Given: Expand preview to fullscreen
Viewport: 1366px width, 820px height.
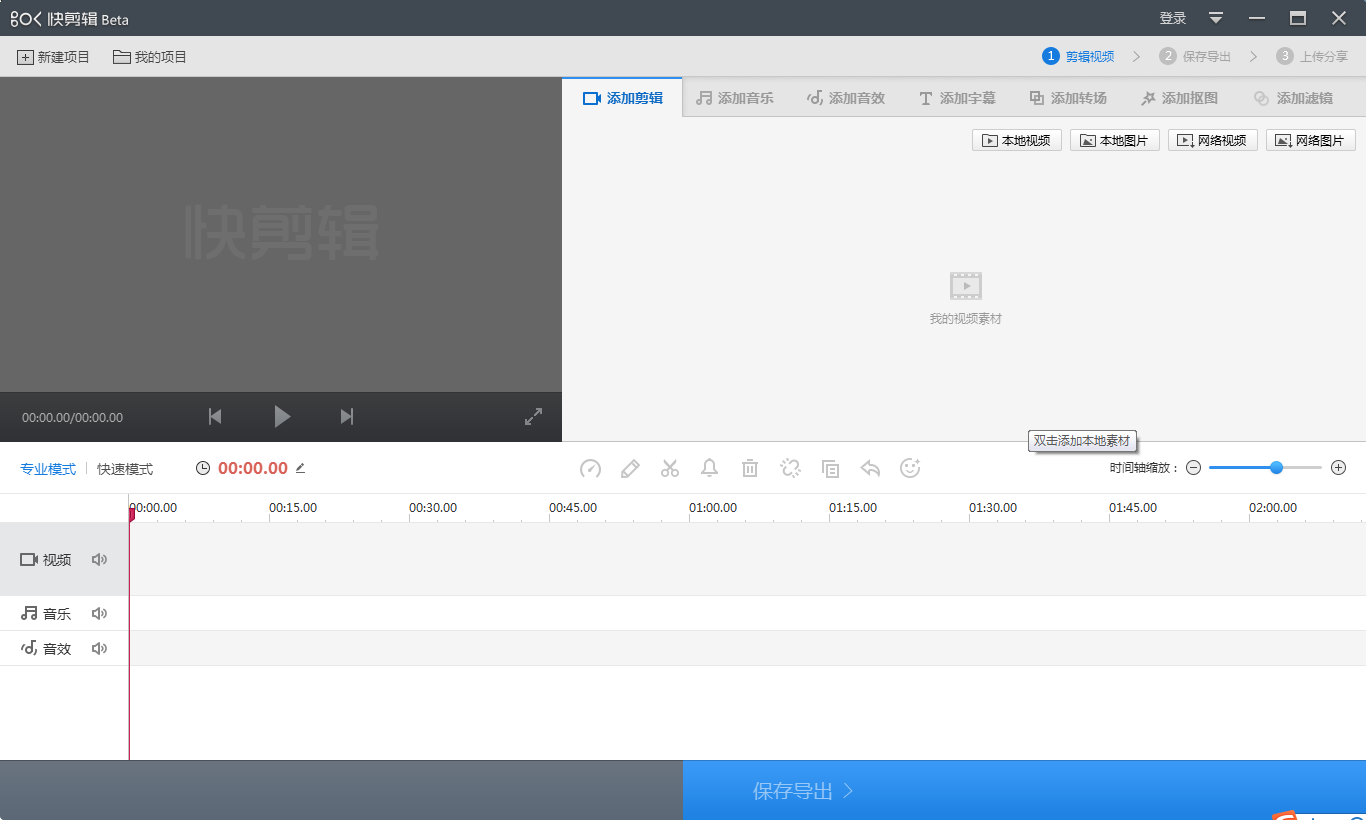Looking at the screenshot, I should (x=534, y=417).
